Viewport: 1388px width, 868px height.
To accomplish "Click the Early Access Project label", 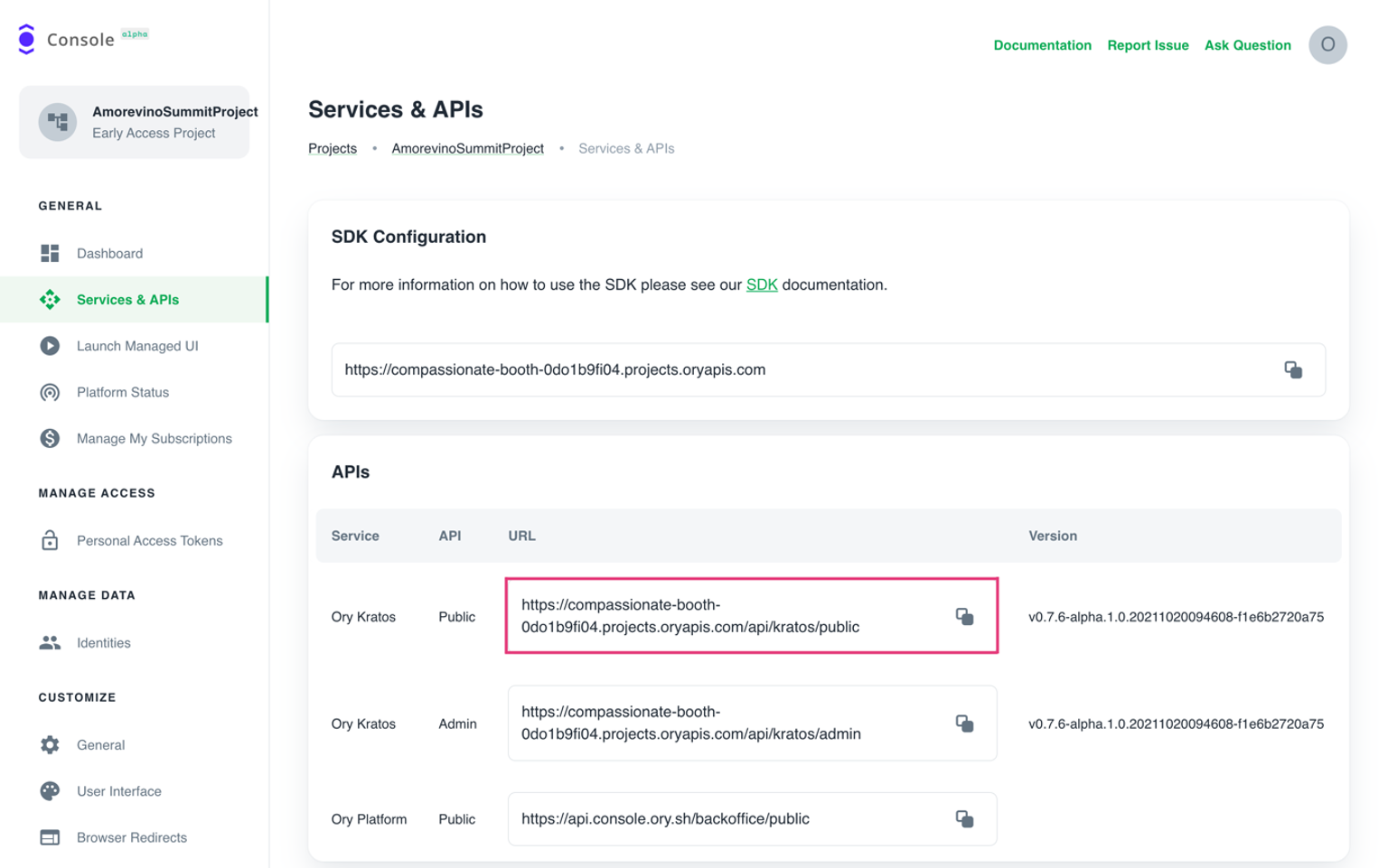I will (154, 133).
